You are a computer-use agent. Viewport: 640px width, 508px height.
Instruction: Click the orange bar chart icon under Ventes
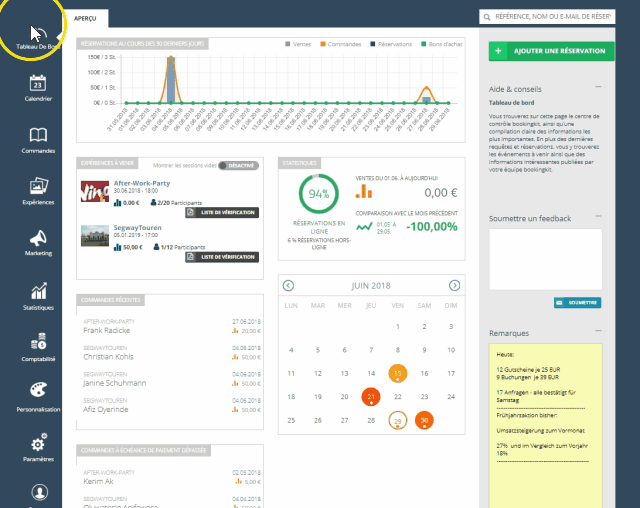click(x=364, y=191)
